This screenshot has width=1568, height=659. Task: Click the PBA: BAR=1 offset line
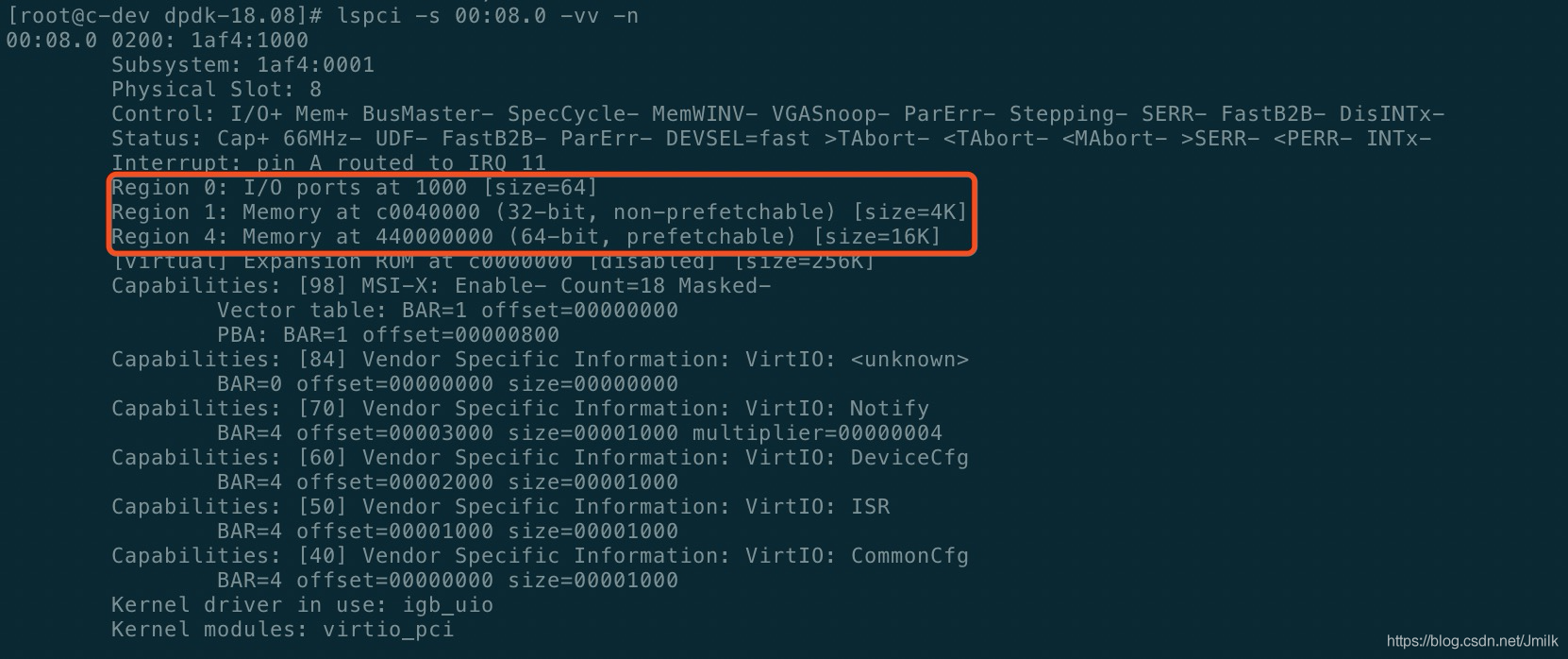[388, 335]
